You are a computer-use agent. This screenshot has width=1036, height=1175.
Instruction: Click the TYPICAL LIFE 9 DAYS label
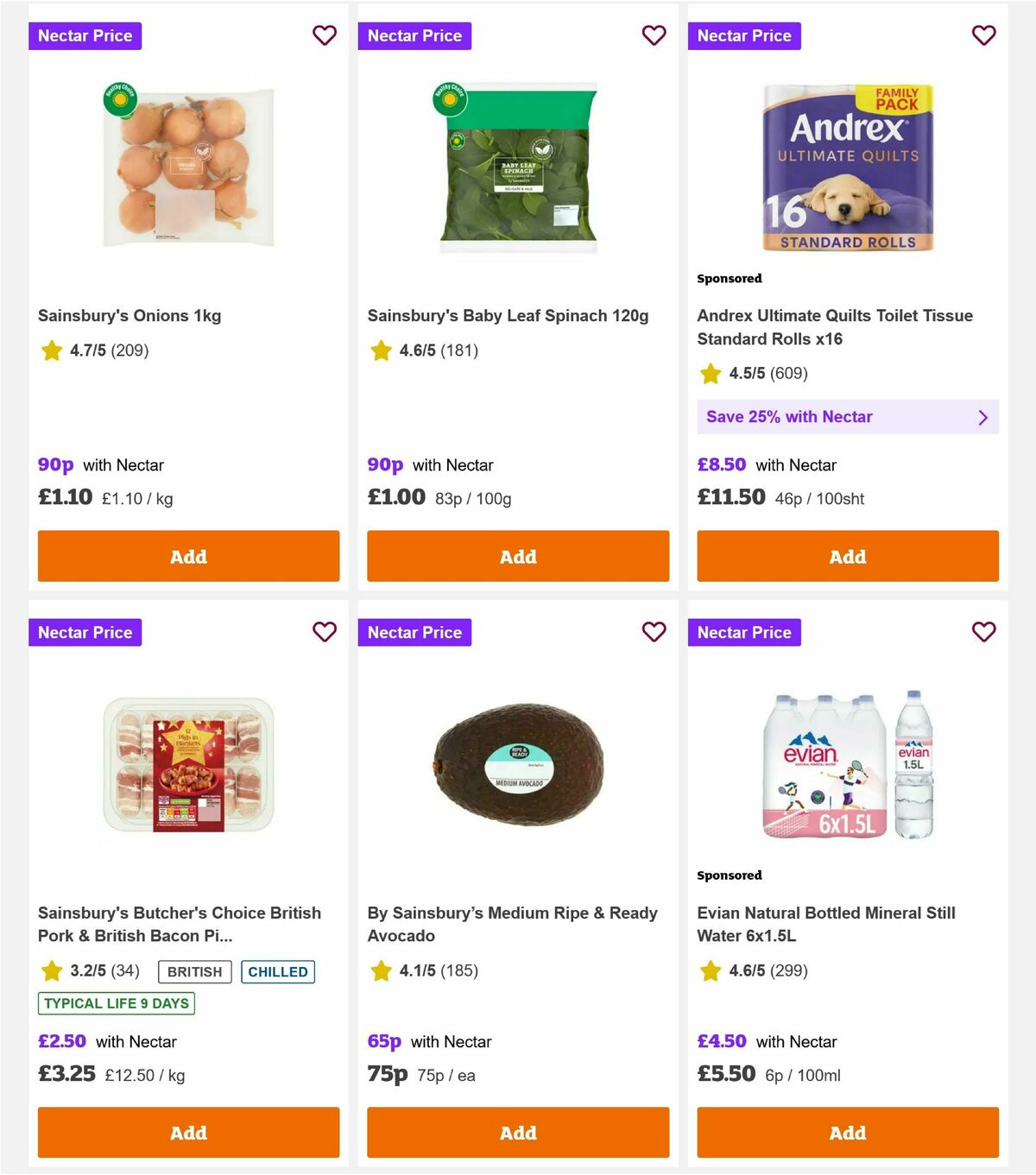pos(115,1003)
